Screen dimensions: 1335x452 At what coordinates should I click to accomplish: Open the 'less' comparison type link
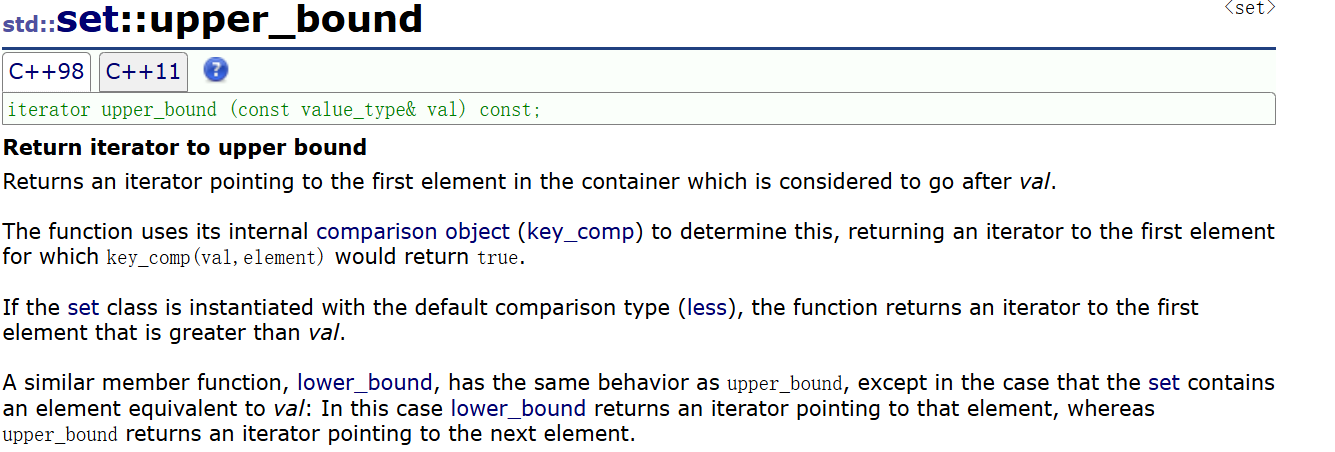coord(707,308)
